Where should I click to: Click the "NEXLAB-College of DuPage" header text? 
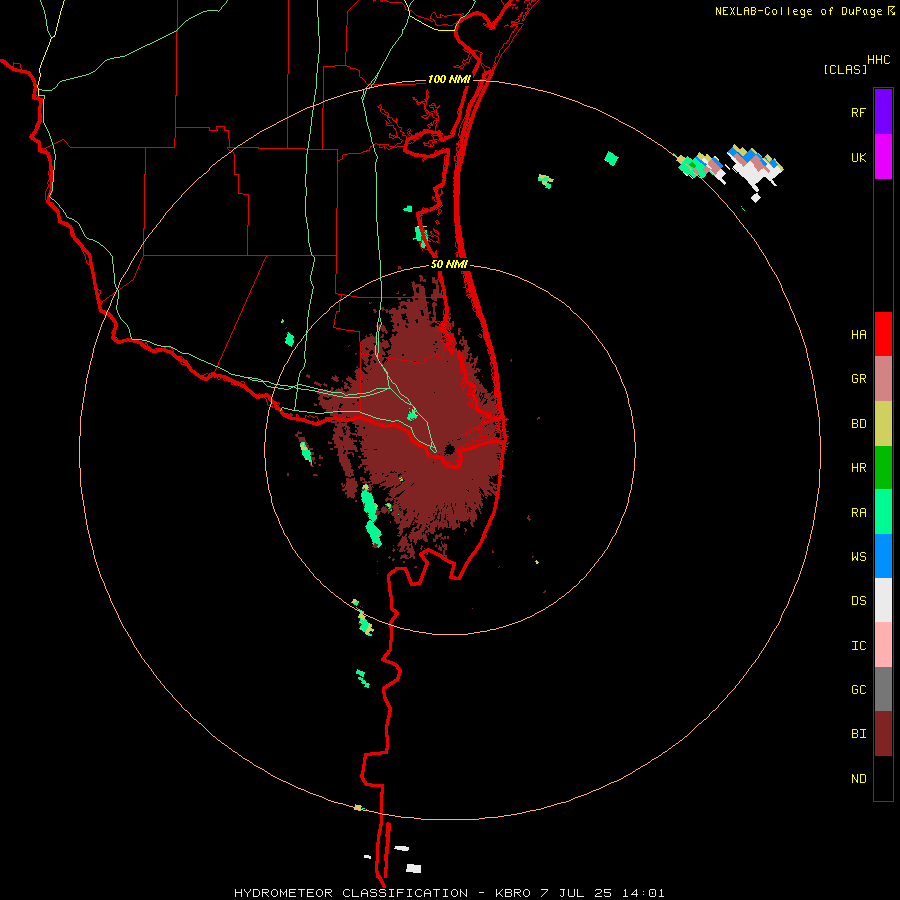pos(798,11)
